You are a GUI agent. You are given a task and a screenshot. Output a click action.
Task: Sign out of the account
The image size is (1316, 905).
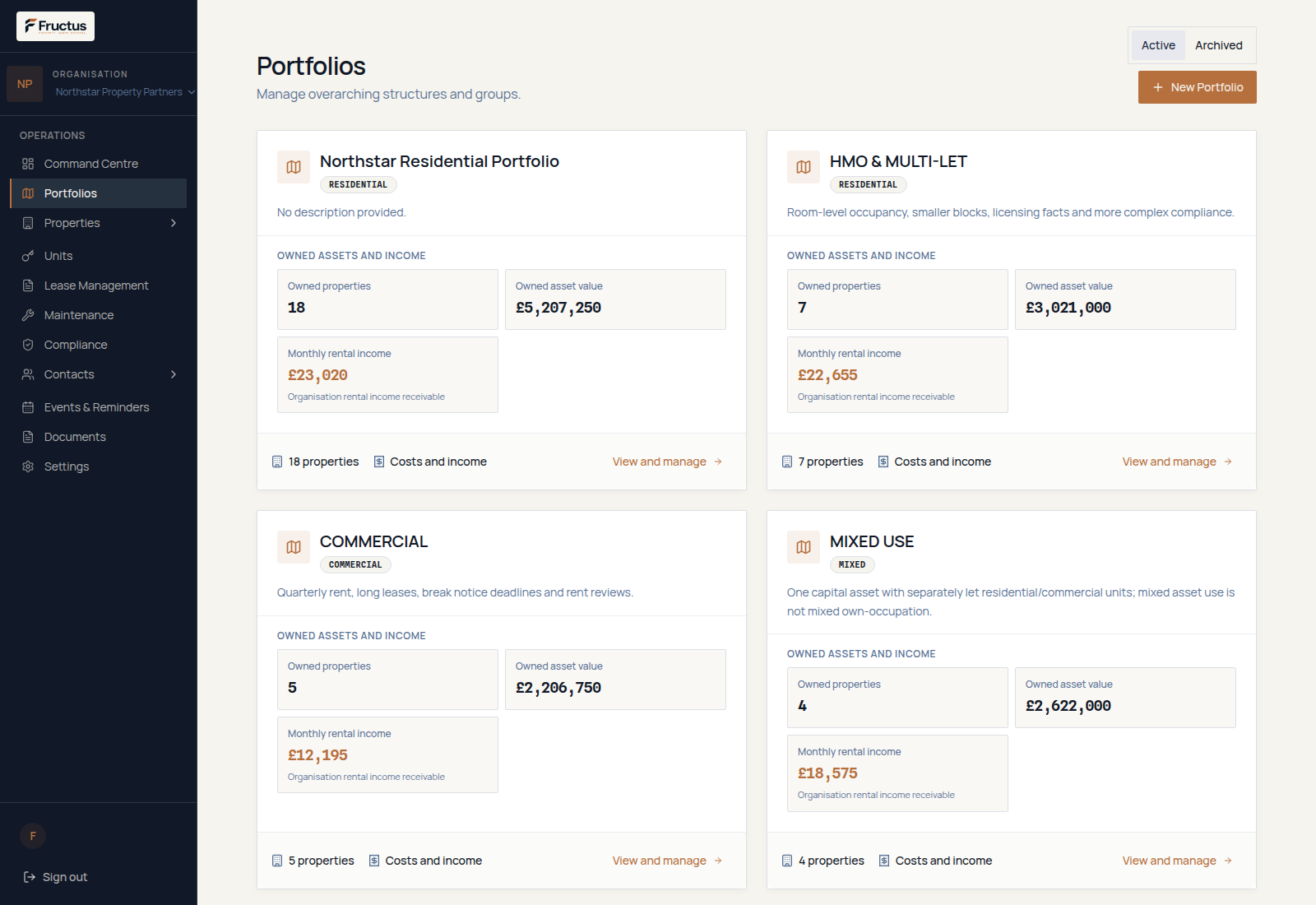tap(55, 877)
